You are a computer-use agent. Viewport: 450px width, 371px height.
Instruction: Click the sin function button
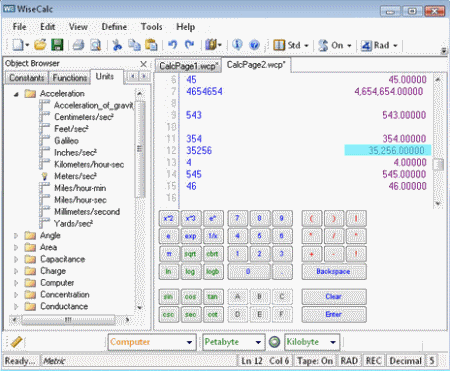tap(169, 296)
